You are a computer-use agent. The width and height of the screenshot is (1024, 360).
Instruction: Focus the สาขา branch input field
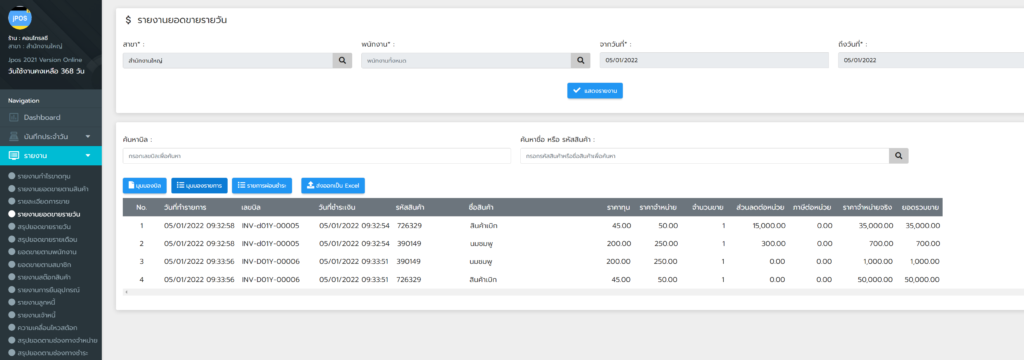click(228, 61)
